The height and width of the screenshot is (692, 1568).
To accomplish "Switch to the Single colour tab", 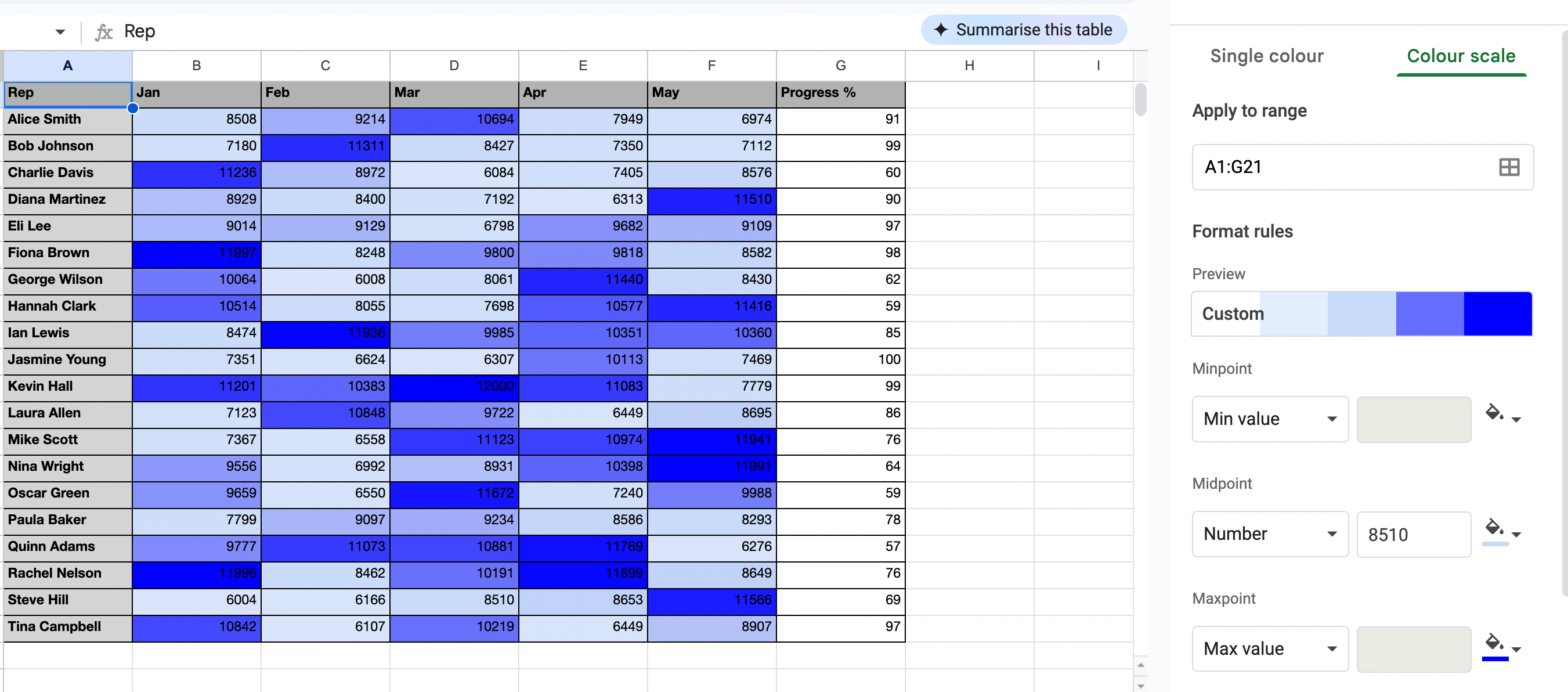I will pyautogui.click(x=1266, y=56).
